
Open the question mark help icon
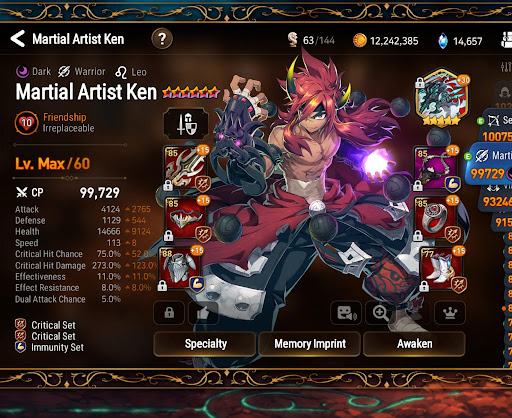[162, 39]
